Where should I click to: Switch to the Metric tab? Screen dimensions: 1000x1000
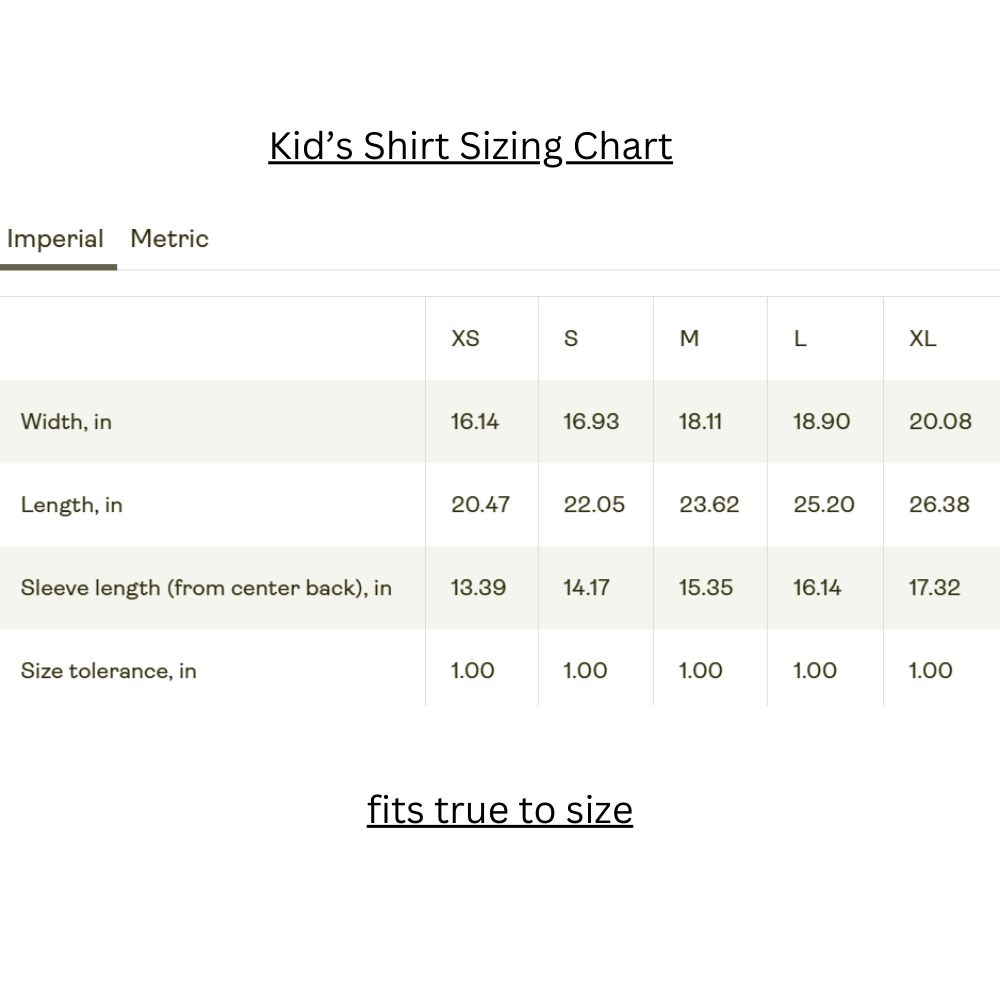(x=169, y=239)
